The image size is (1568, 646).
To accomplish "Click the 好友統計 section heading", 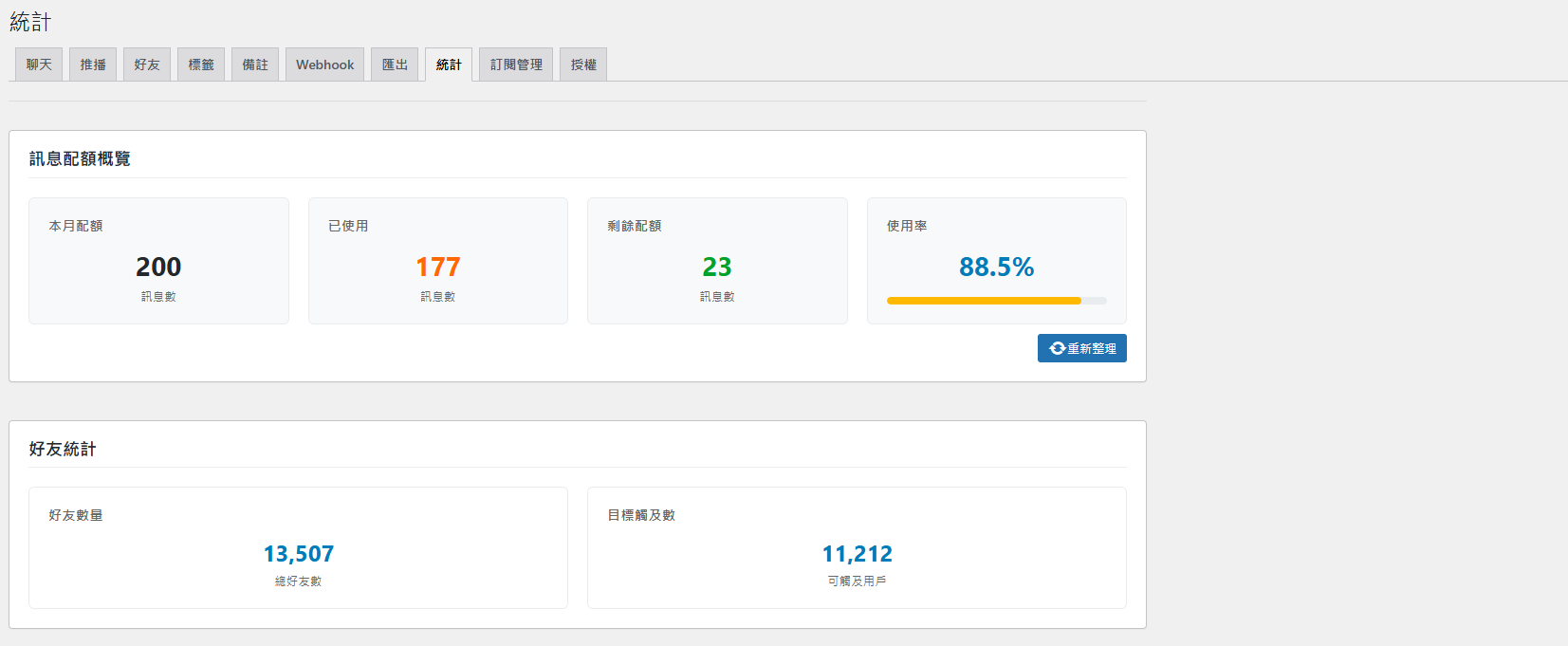I will pyautogui.click(x=63, y=449).
